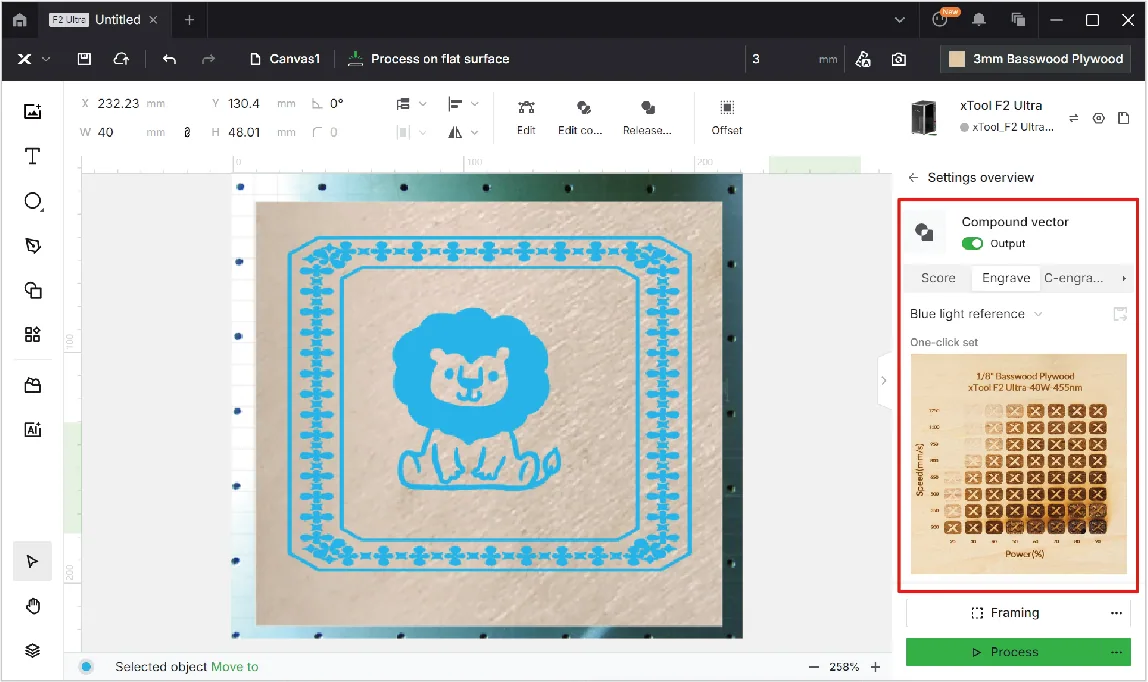Image resolution: width=1148 pixels, height=682 pixels.
Task: Choose the ellipse shape tool
Action: 33,201
